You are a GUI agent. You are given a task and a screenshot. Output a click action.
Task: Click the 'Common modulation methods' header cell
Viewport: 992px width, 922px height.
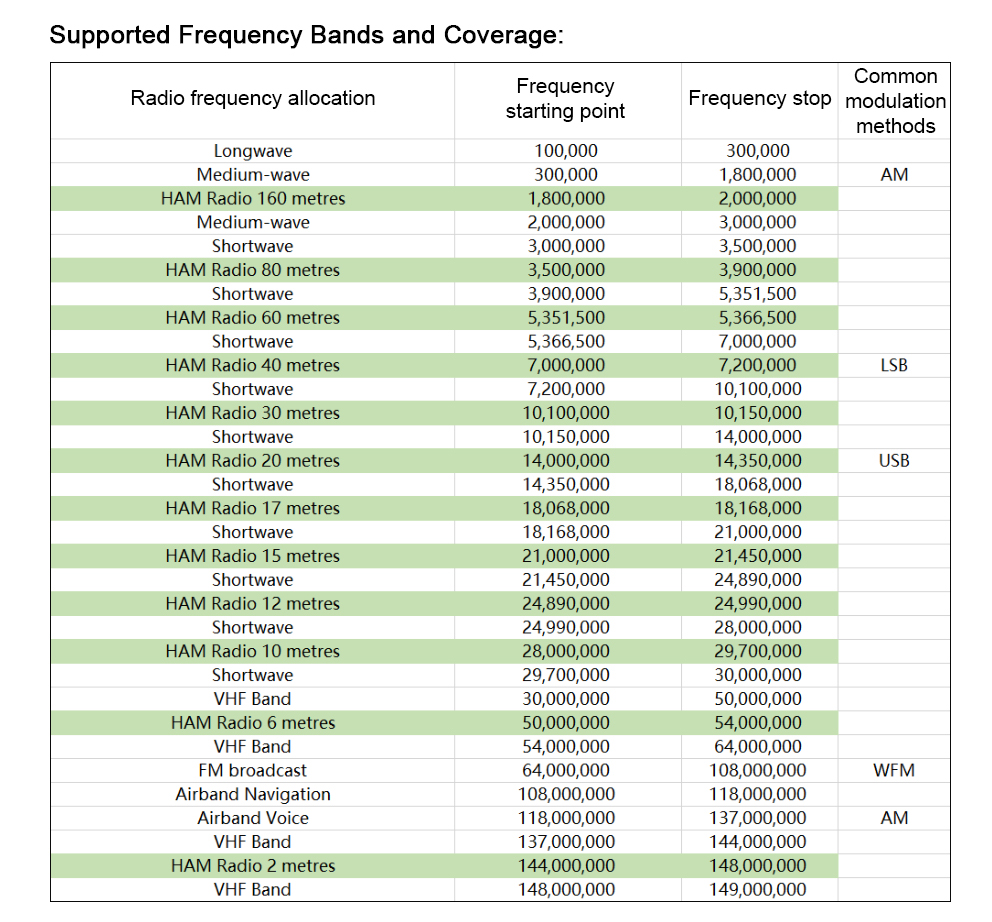(x=895, y=101)
